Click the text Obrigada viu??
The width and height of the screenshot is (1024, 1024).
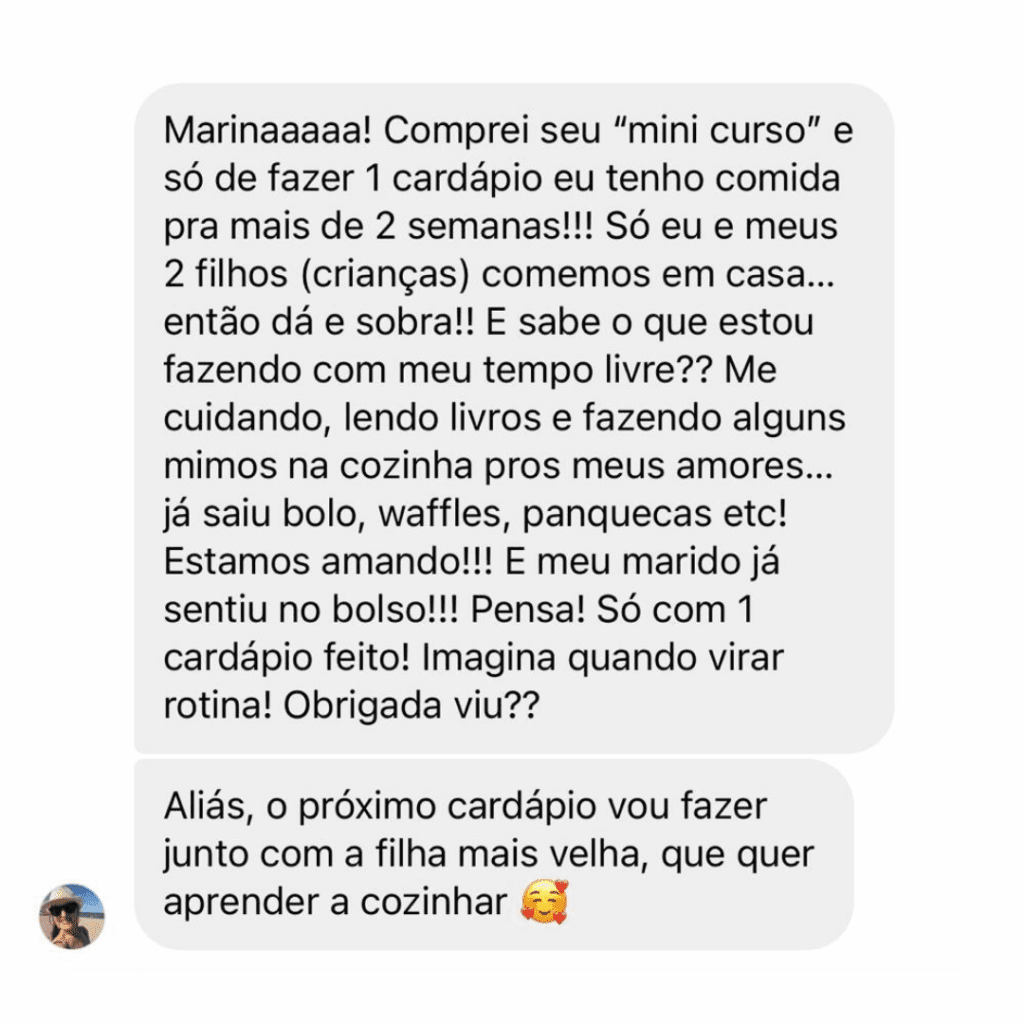coord(411,705)
